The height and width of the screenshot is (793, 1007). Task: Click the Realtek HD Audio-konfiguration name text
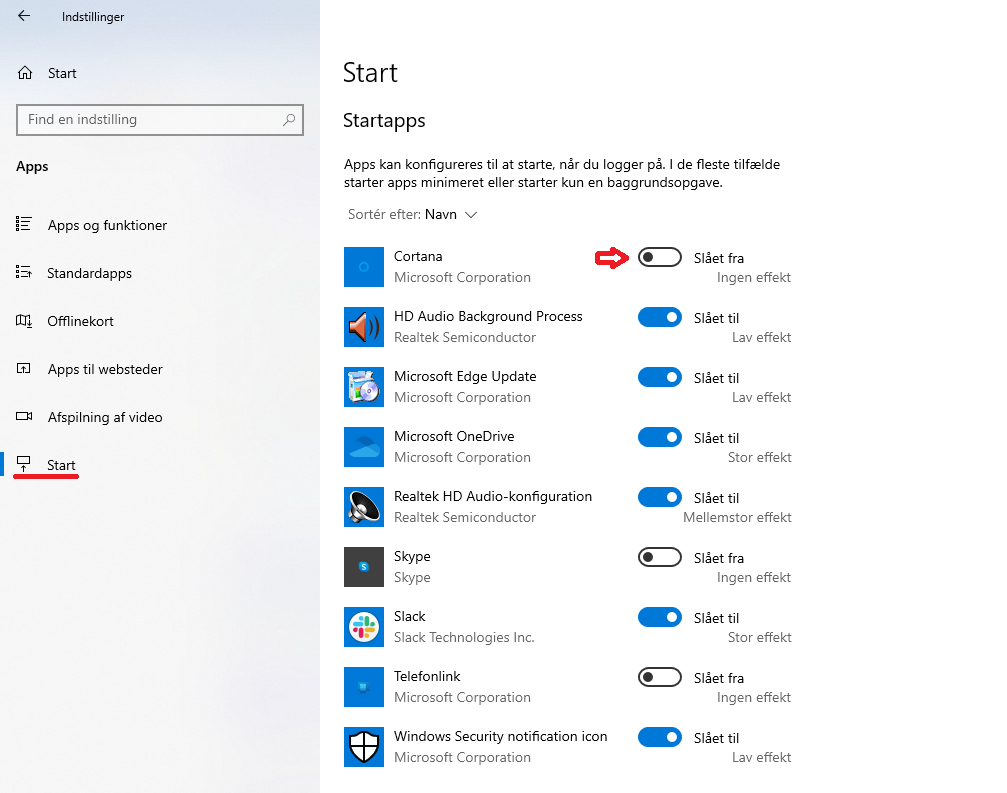(x=493, y=496)
